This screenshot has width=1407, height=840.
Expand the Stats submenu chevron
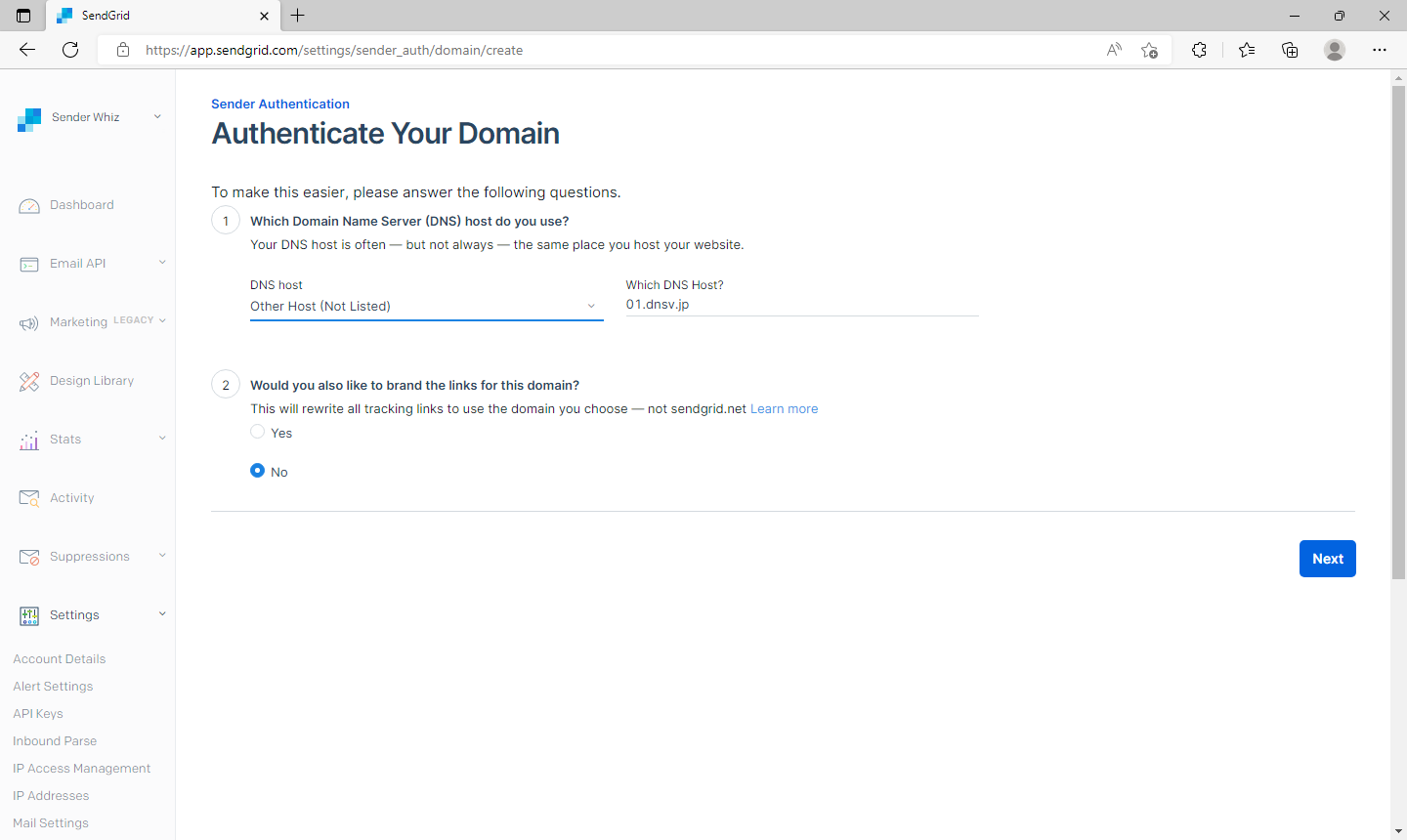[x=162, y=438]
